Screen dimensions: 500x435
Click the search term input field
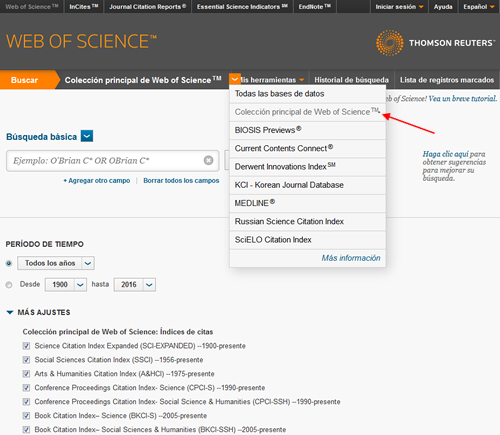tap(113, 161)
